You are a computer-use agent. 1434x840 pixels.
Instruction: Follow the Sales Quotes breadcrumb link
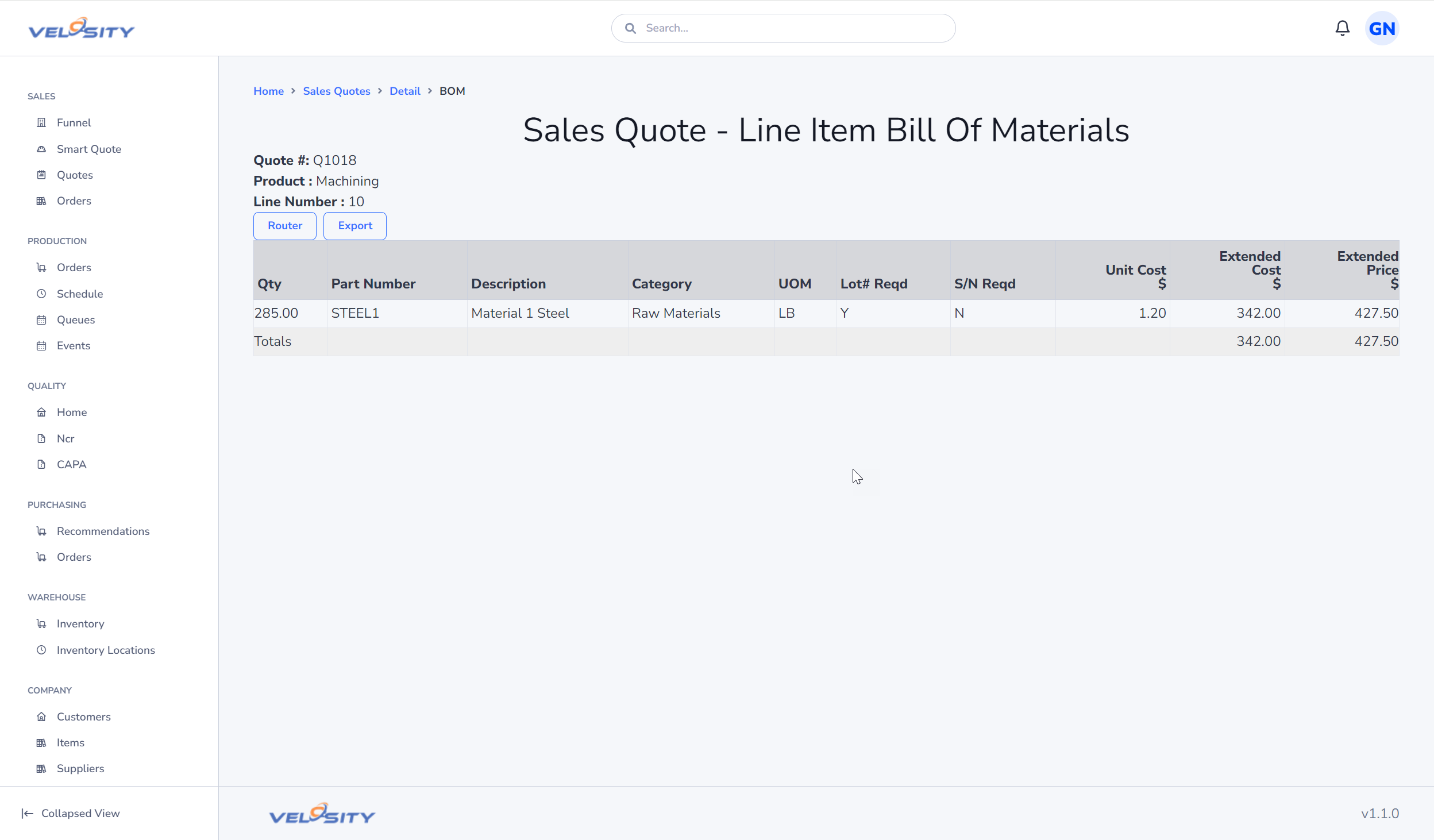tap(337, 91)
